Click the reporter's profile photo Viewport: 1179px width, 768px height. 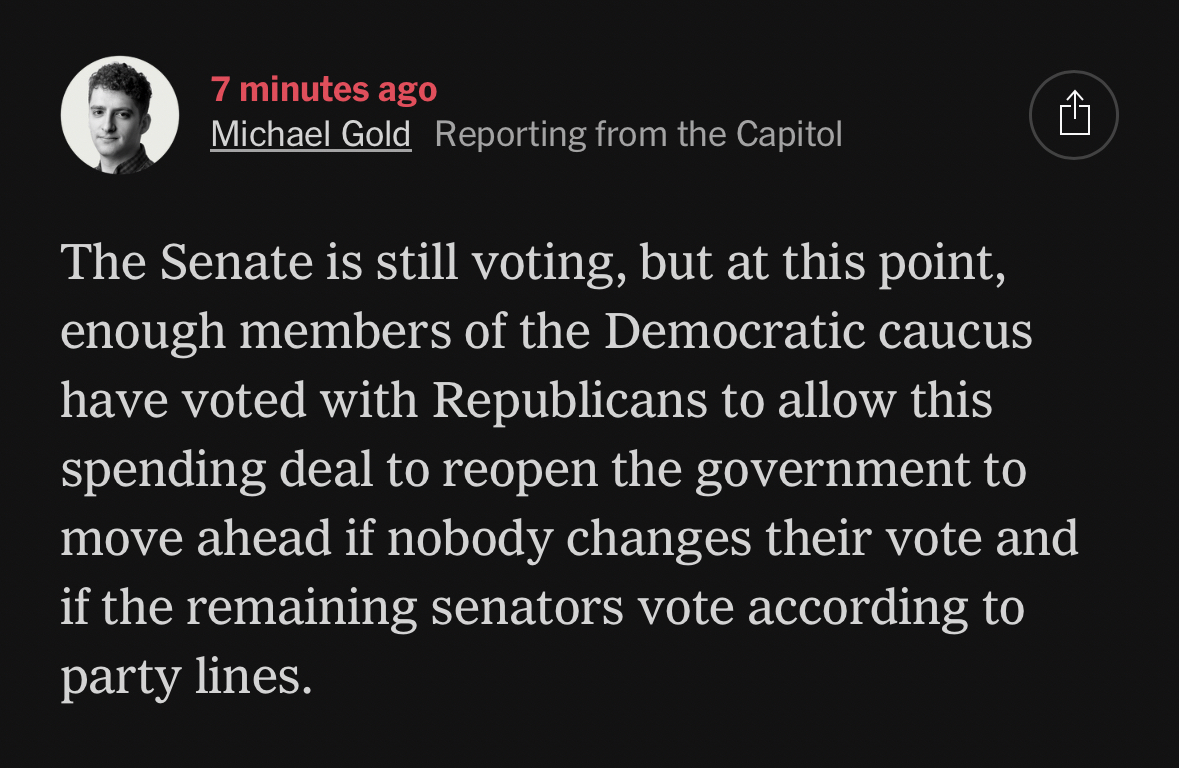click(120, 115)
